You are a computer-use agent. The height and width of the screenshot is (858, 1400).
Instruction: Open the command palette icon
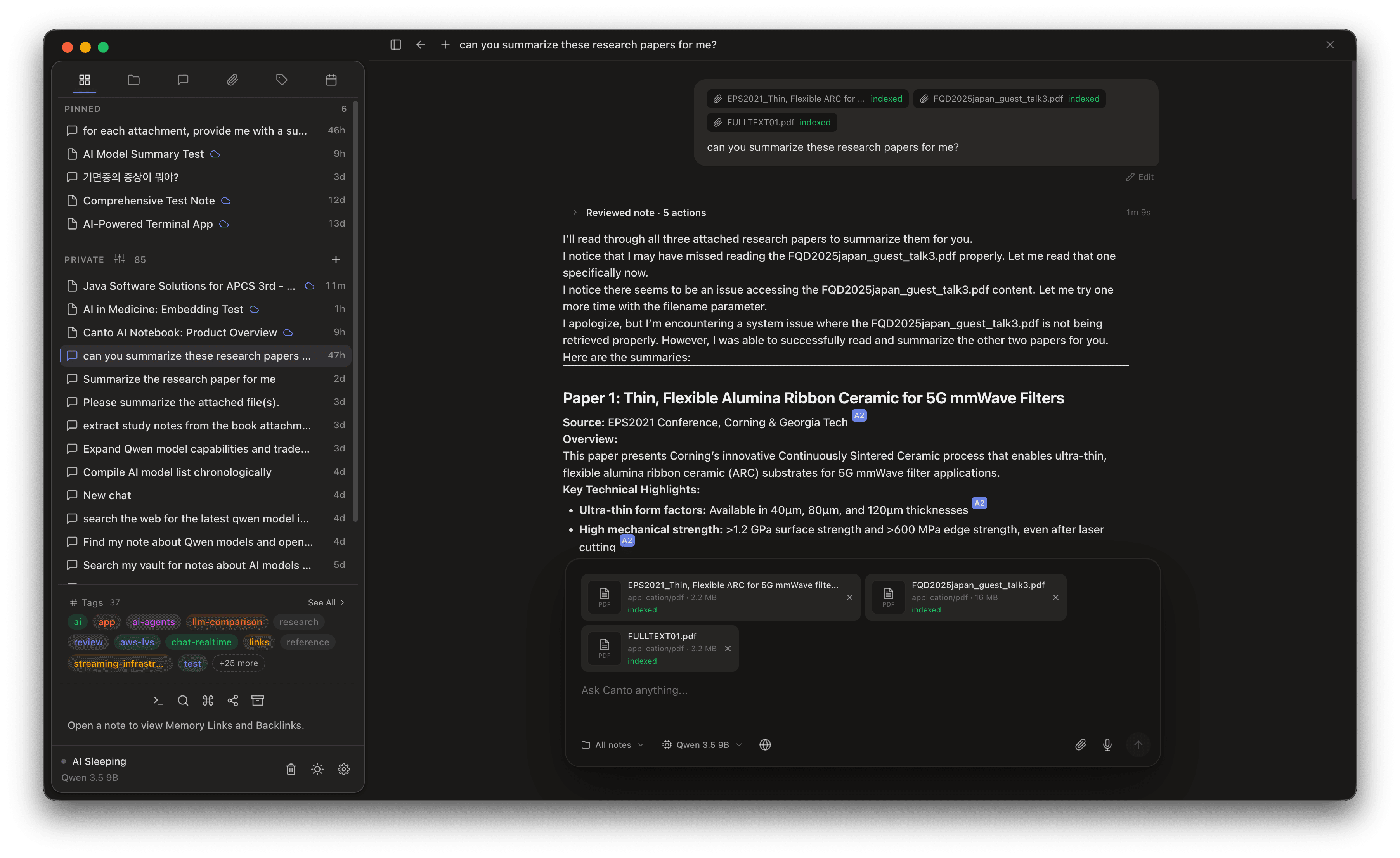point(208,701)
